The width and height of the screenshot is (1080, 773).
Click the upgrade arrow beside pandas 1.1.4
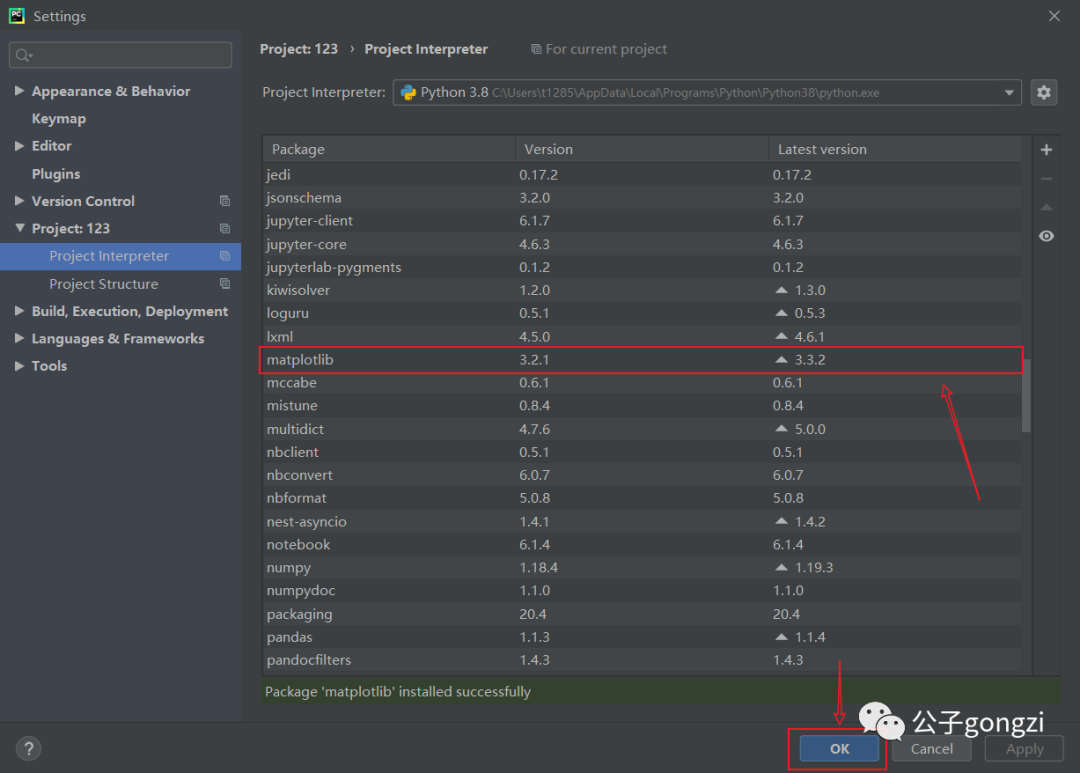[x=781, y=637]
